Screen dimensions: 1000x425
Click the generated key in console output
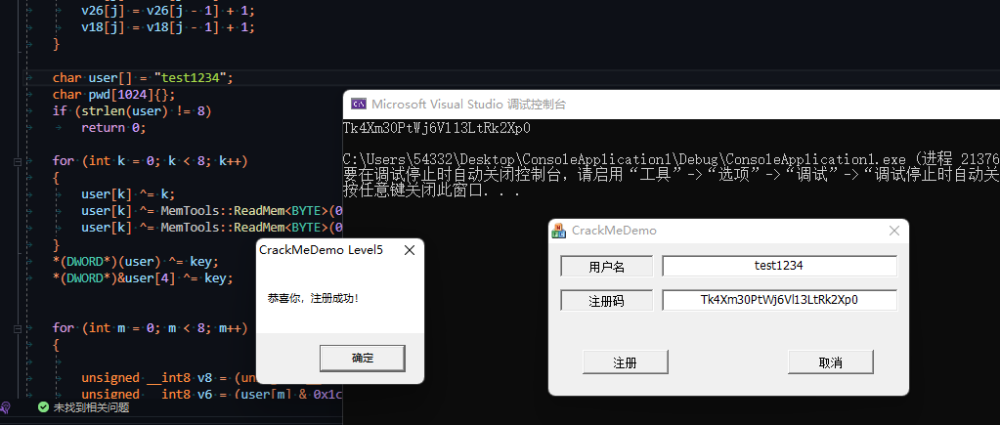coord(436,128)
